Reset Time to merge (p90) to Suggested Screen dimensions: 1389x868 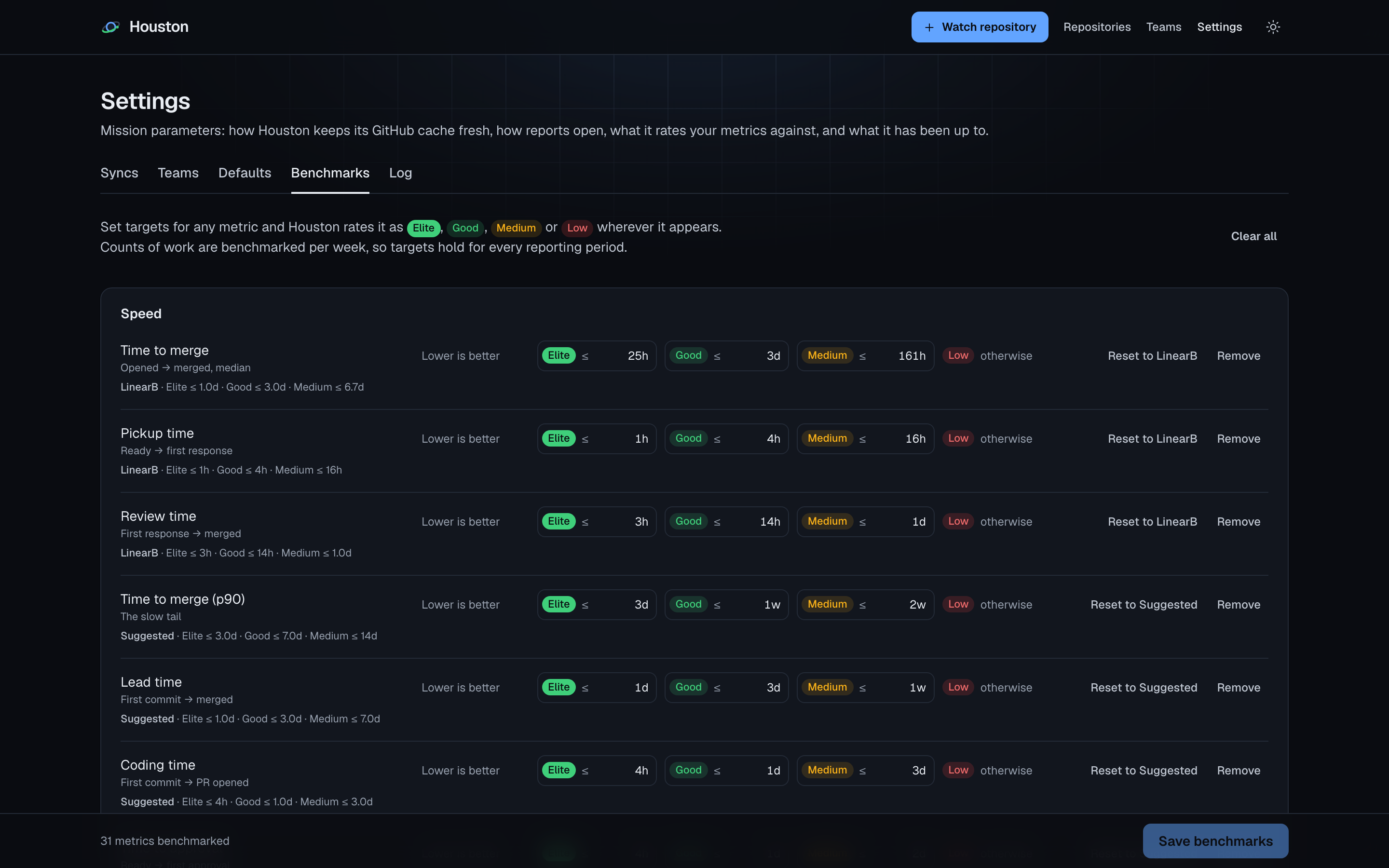1144,605
